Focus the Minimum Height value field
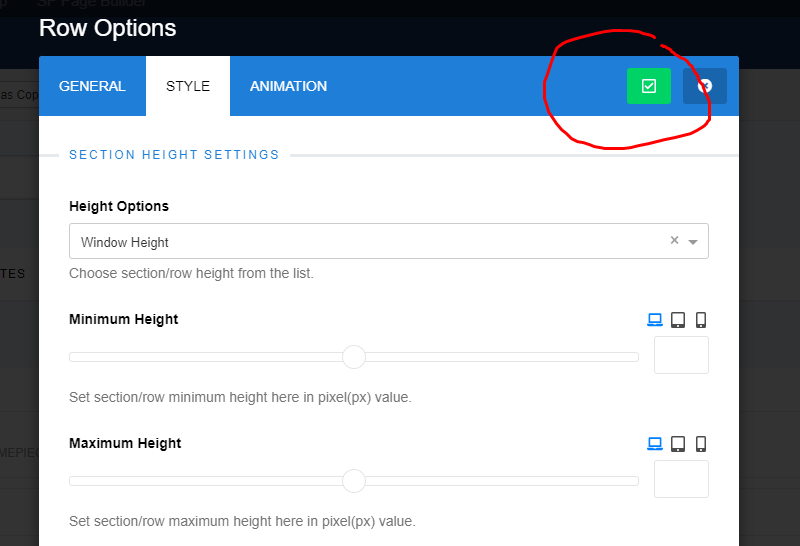The width and height of the screenshot is (800, 546). (681, 355)
